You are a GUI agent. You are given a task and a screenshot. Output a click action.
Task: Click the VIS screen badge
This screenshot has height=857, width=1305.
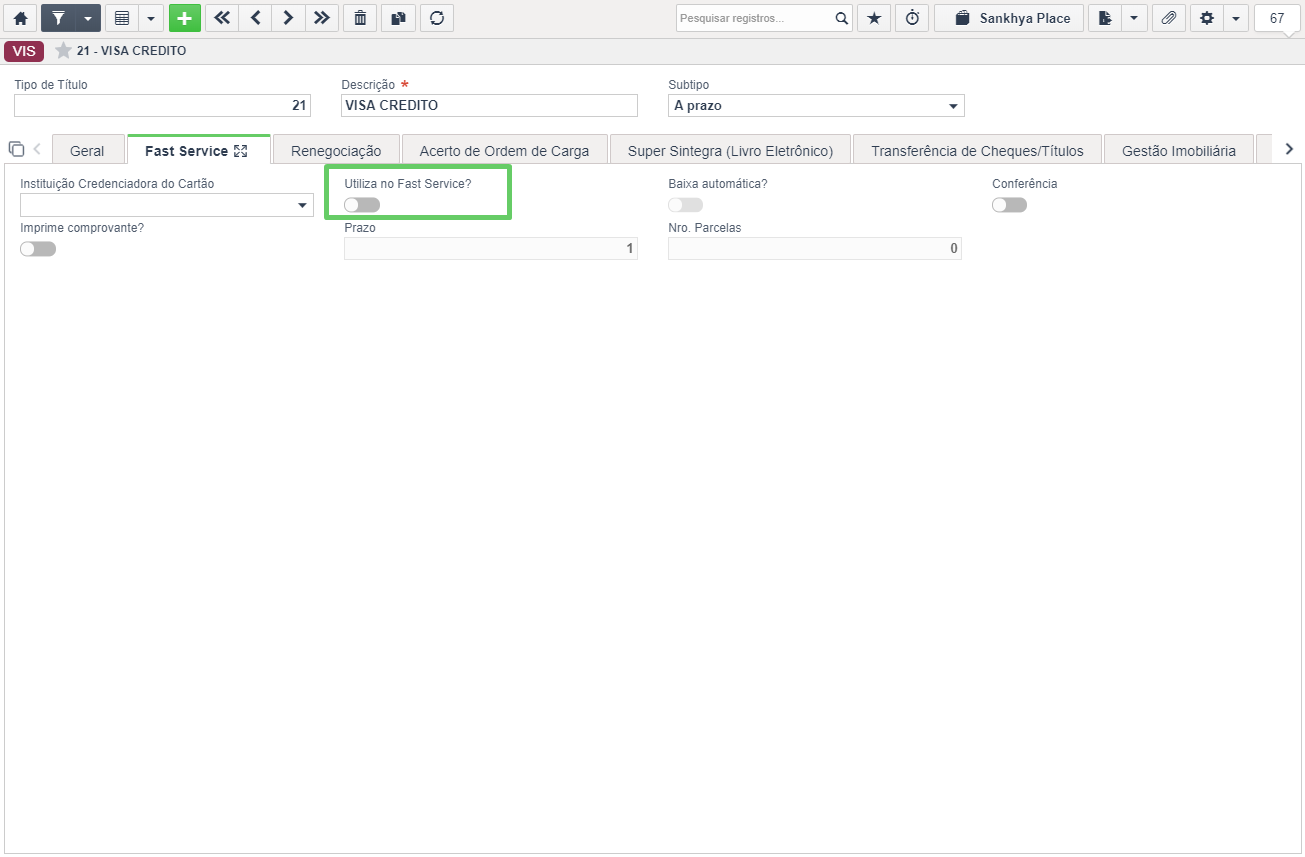(x=24, y=50)
